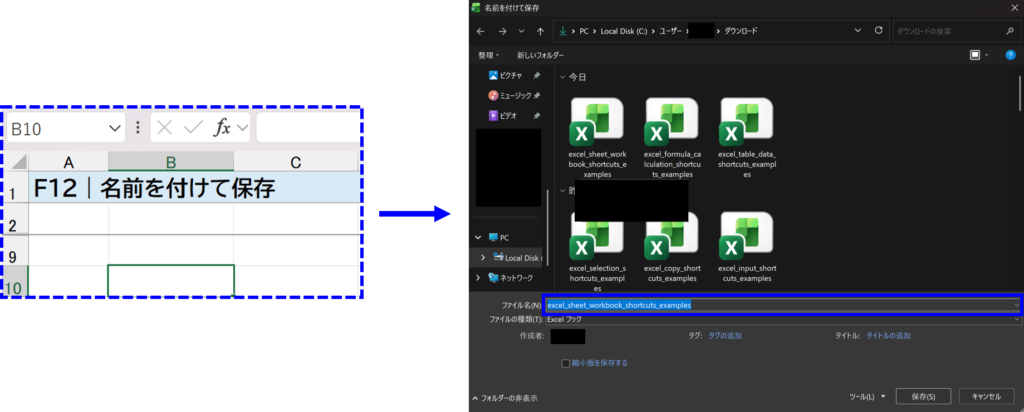Close the 名前を付けて保存 dialog
The height and width of the screenshot is (412, 1024).
[1013, 7]
